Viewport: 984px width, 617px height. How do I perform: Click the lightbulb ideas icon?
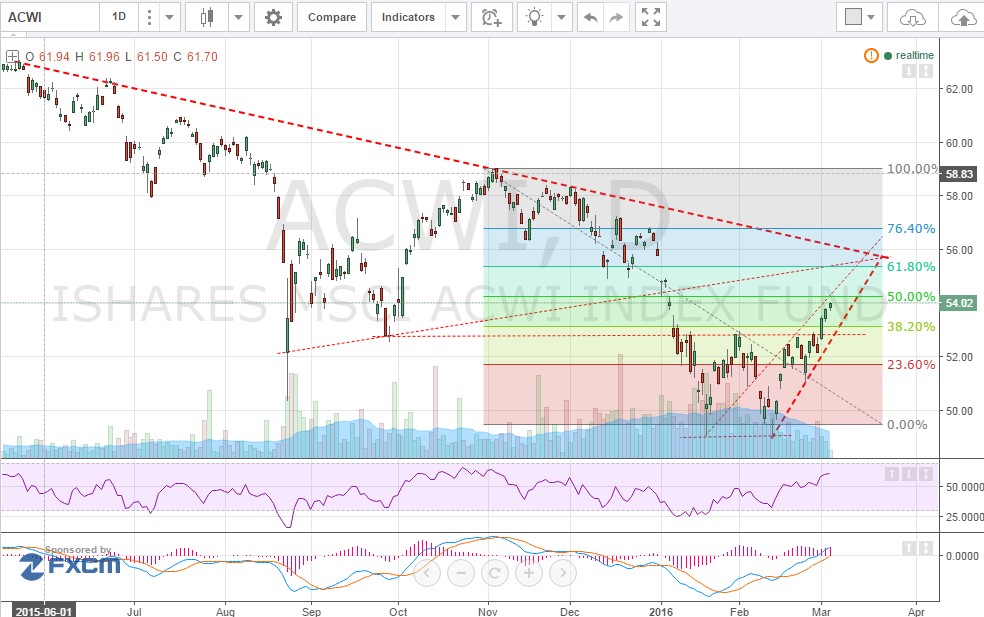click(534, 17)
